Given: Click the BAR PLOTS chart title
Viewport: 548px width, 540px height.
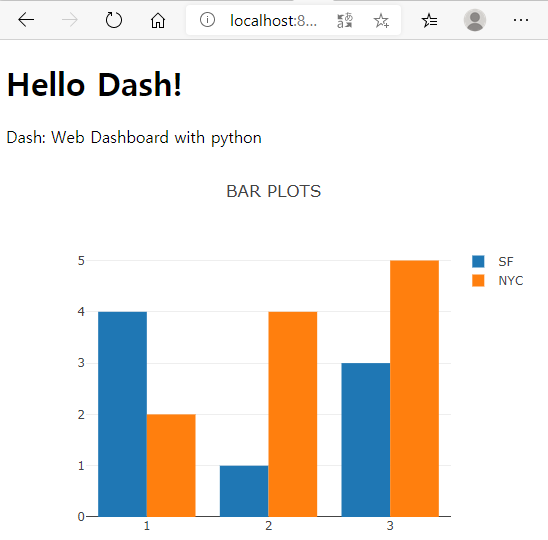Looking at the screenshot, I should 274,191.
